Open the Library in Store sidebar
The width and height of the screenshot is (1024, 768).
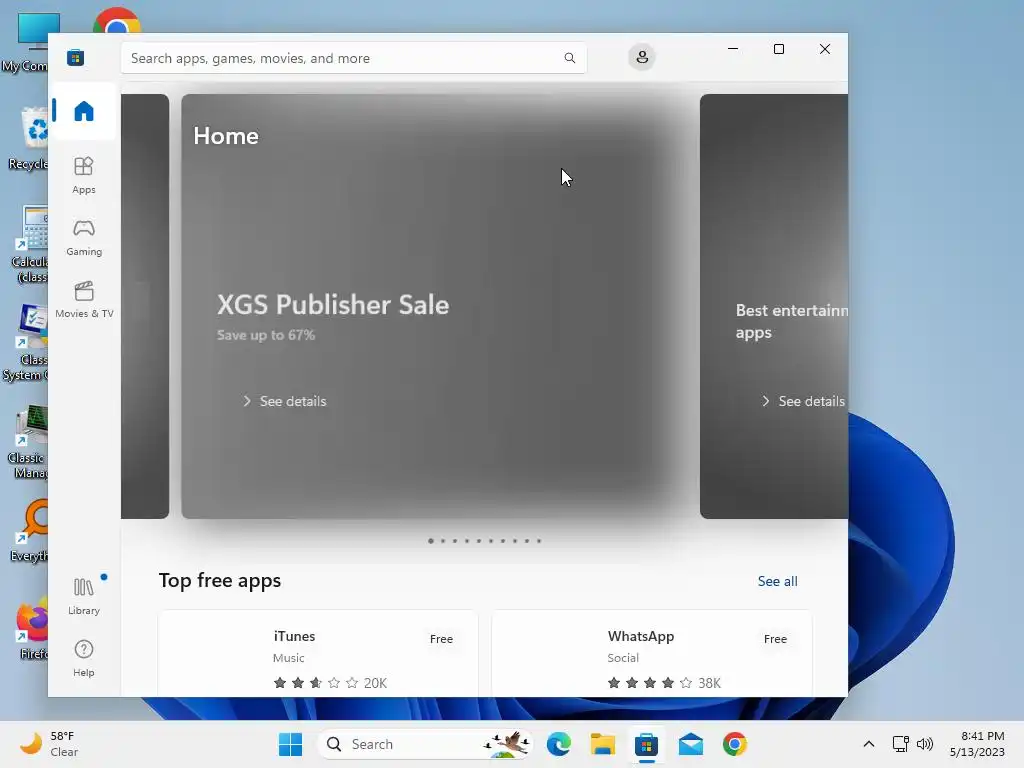click(84, 596)
